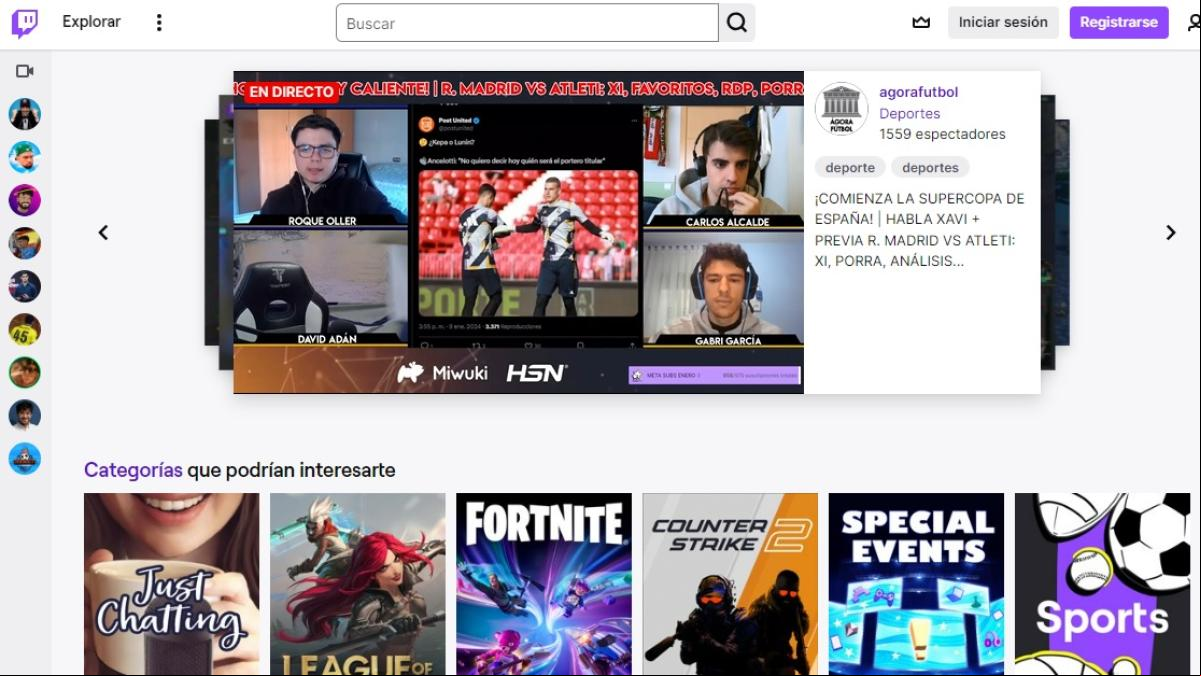1201x676 pixels.
Task: Open the Sports category
Action: (x=1102, y=584)
